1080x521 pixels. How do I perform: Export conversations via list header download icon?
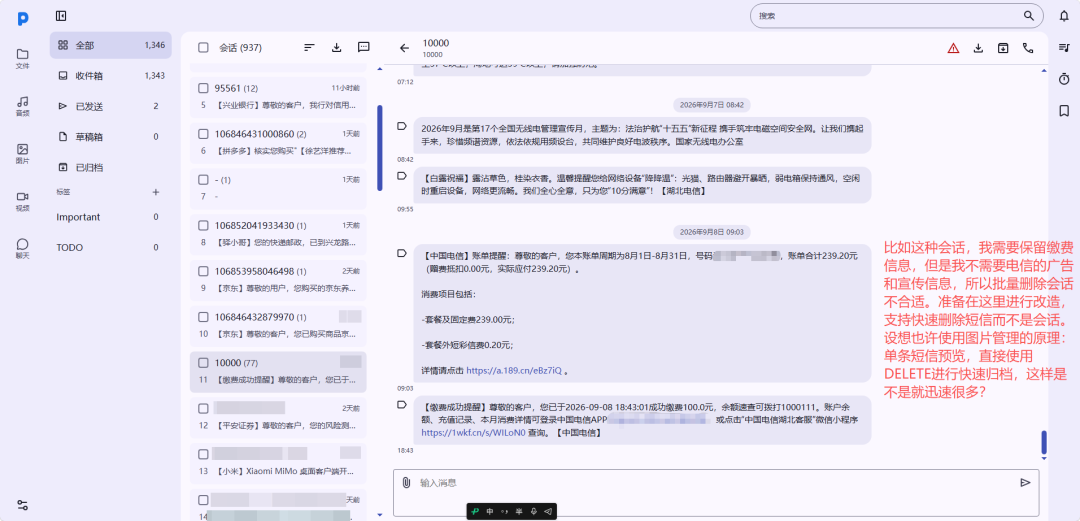coord(336,48)
